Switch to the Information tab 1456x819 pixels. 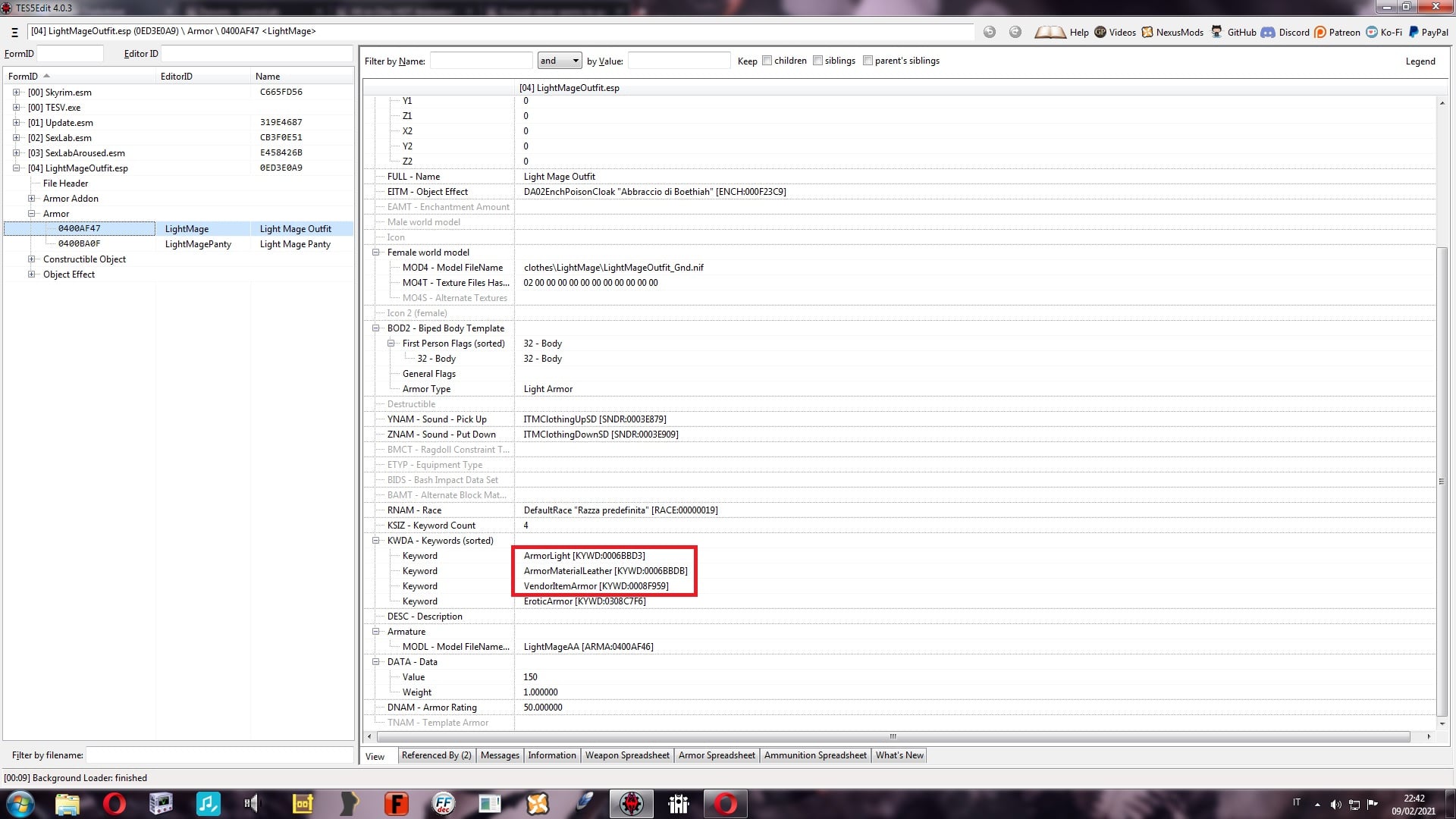pyautogui.click(x=552, y=755)
